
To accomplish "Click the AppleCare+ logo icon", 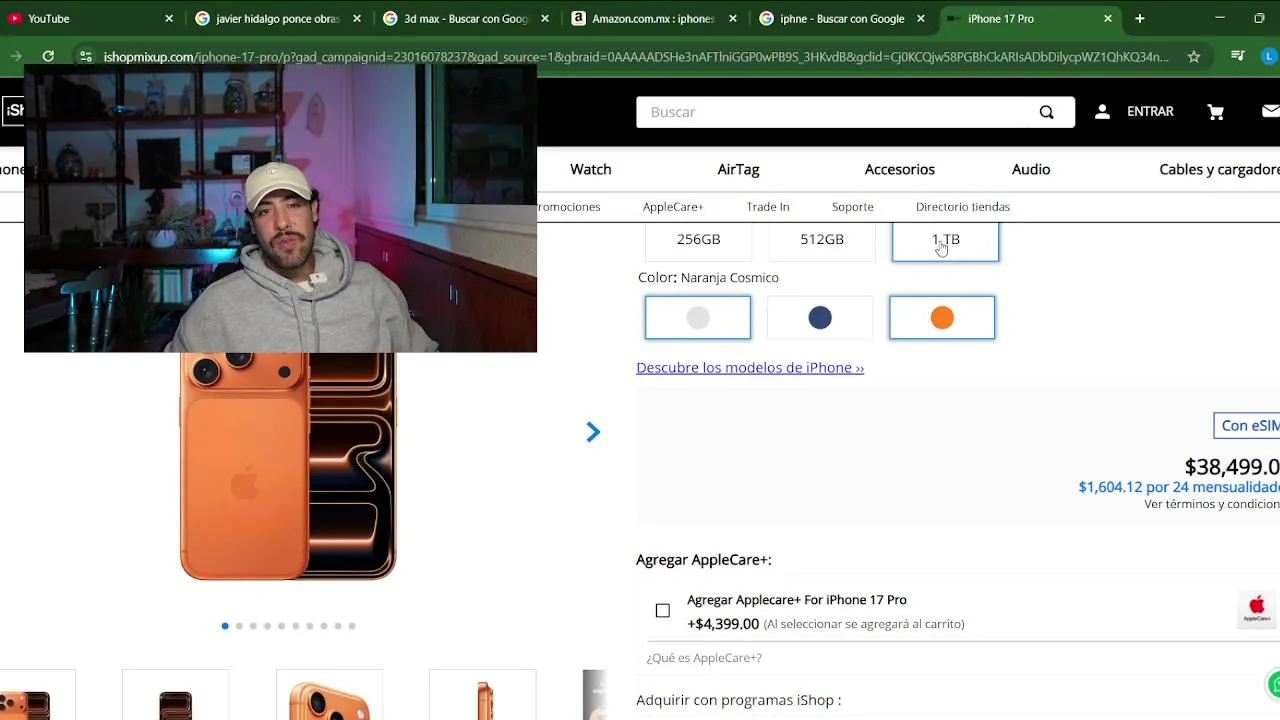I will pyautogui.click(x=1257, y=609).
